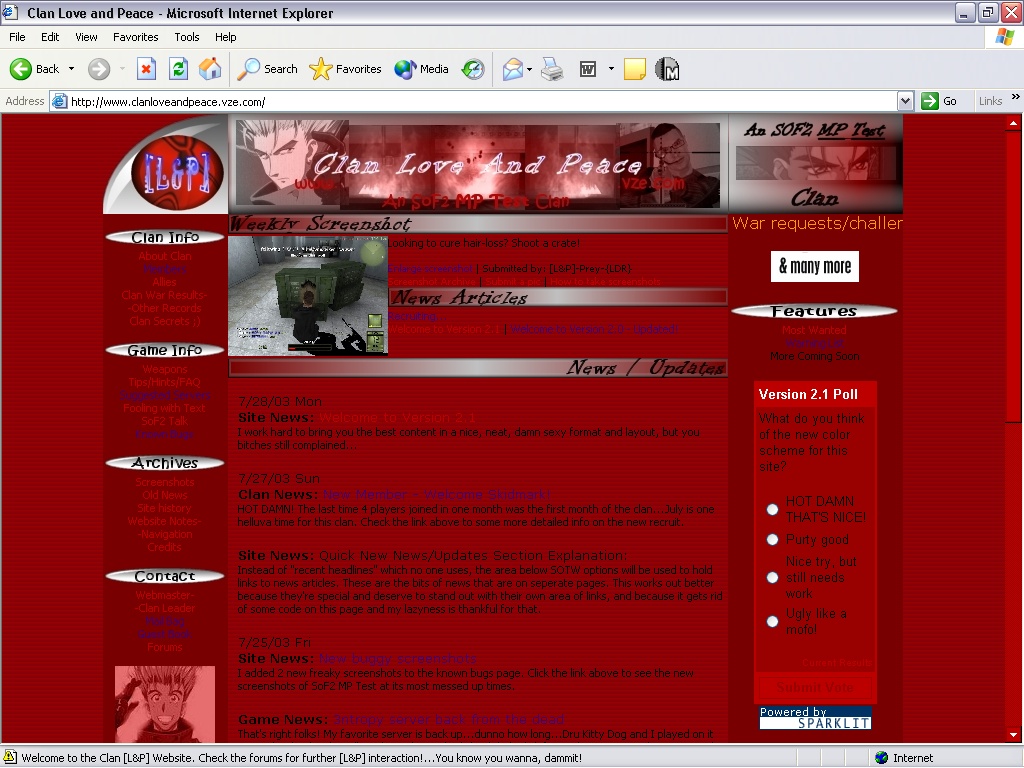Open 'Welcome to Version 2.1' news article link
The width and height of the screenshot is (1024, 768).
(445, 329)
